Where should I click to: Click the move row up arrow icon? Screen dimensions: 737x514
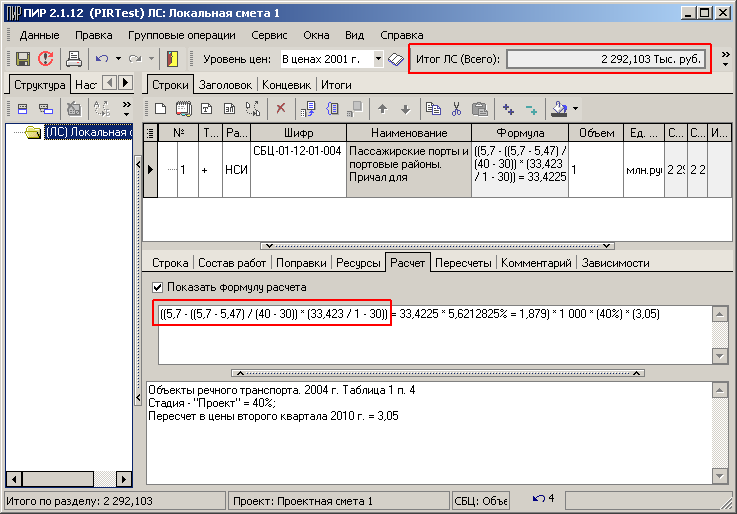[x=382, y=109]
